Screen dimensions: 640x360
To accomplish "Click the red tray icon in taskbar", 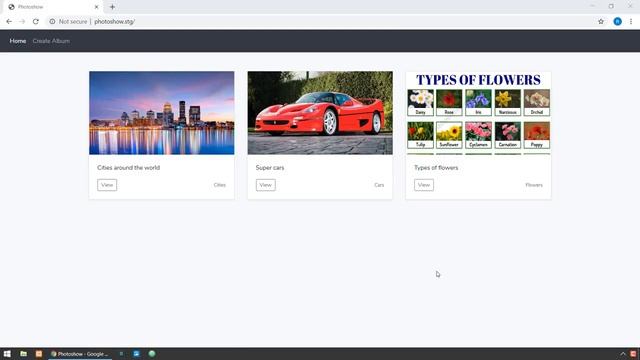I will (x=633, y=354).
